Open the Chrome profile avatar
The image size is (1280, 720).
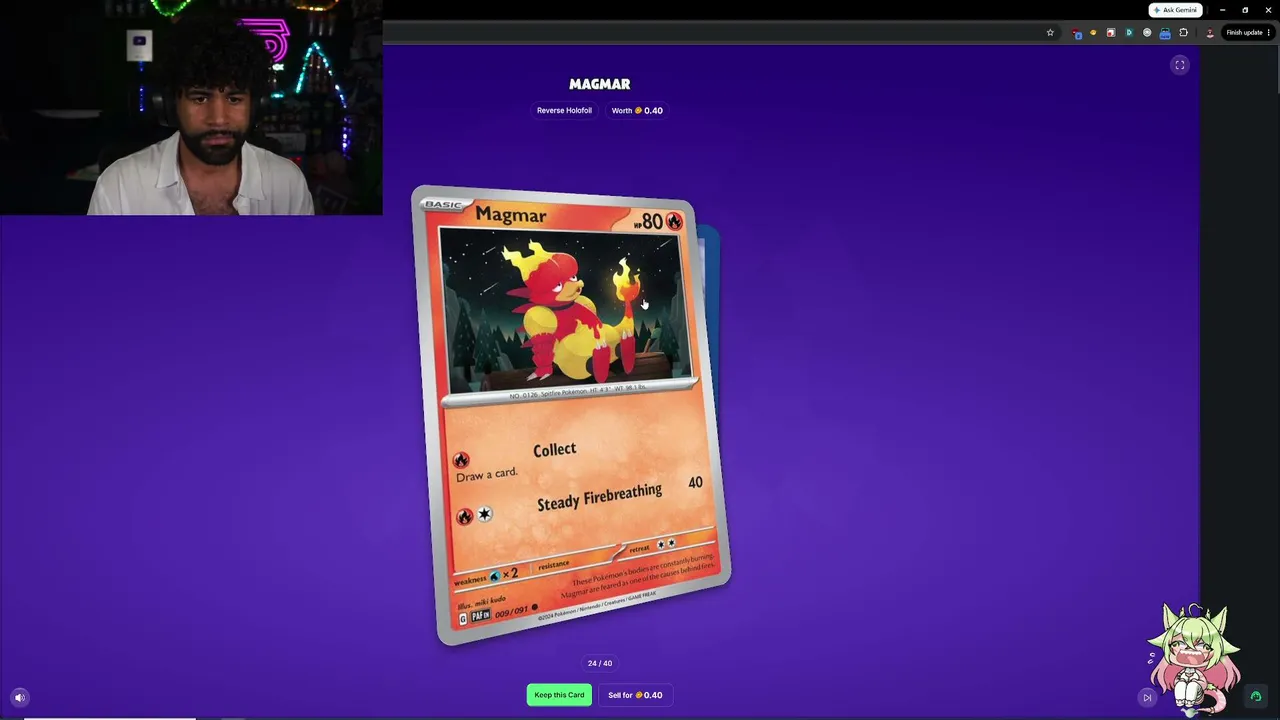click(1210, 33)
